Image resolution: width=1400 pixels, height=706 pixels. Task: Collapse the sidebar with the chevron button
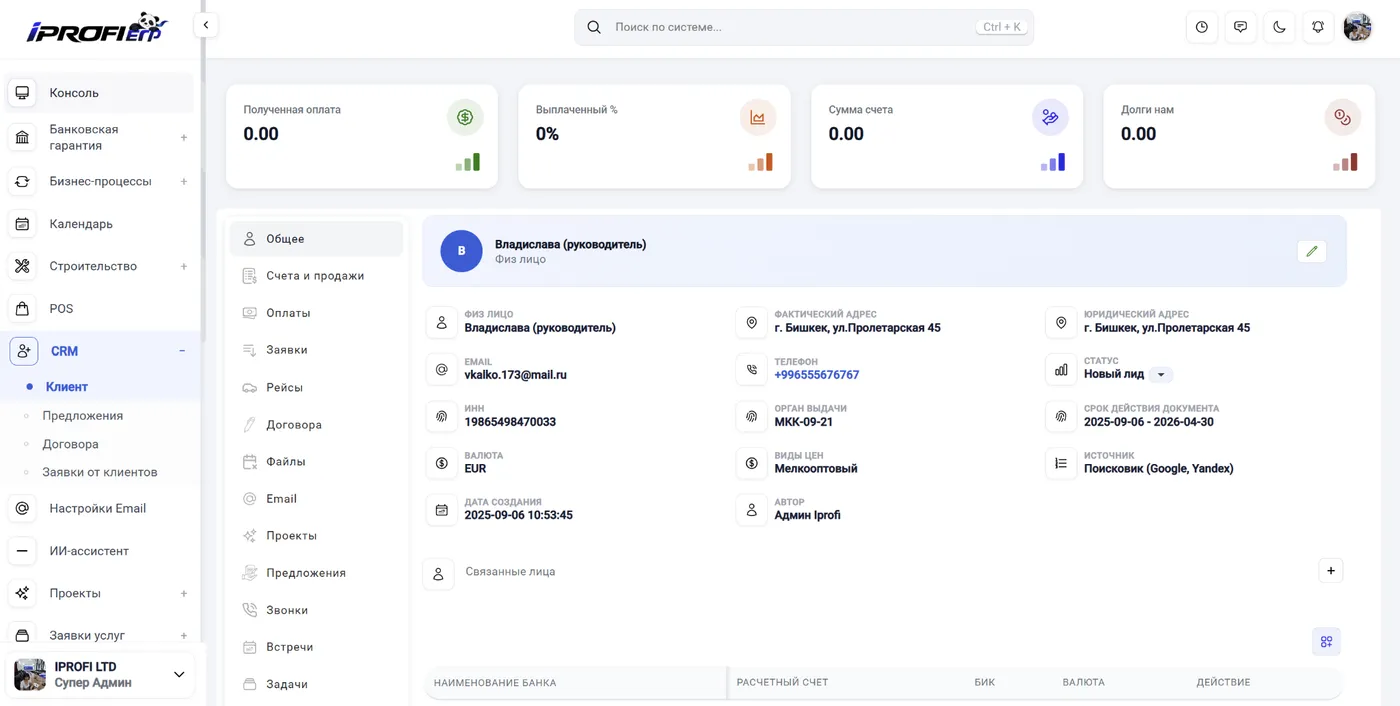[206, 25]
